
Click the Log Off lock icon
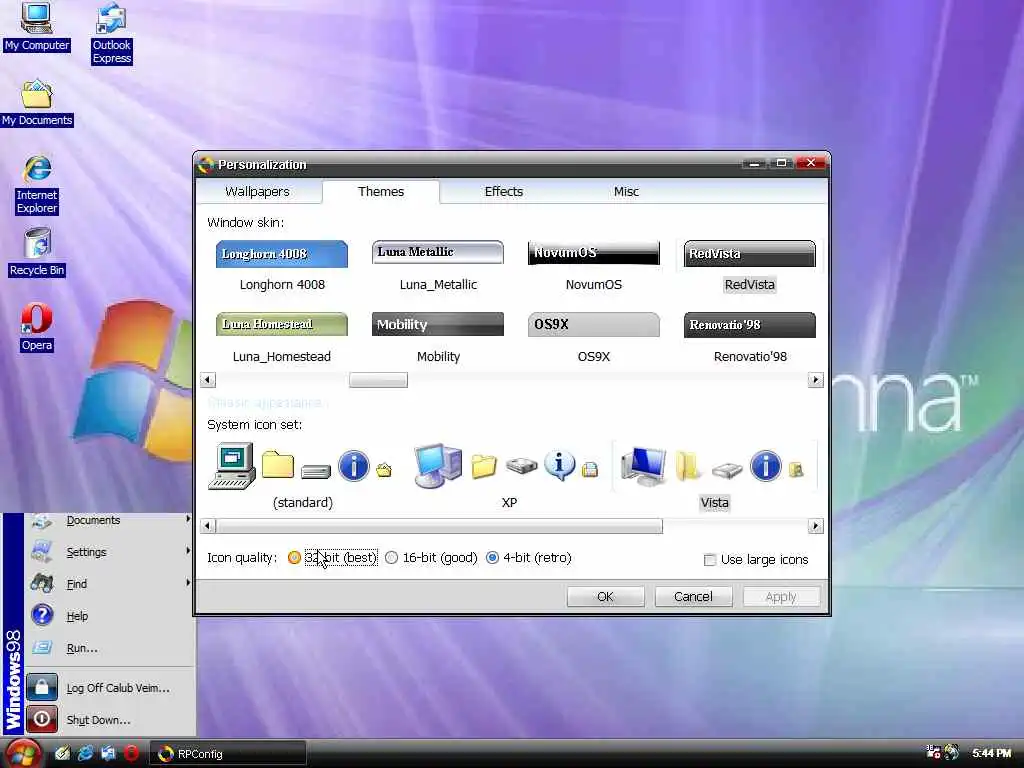pyautogui.click(x=42, y=687)
